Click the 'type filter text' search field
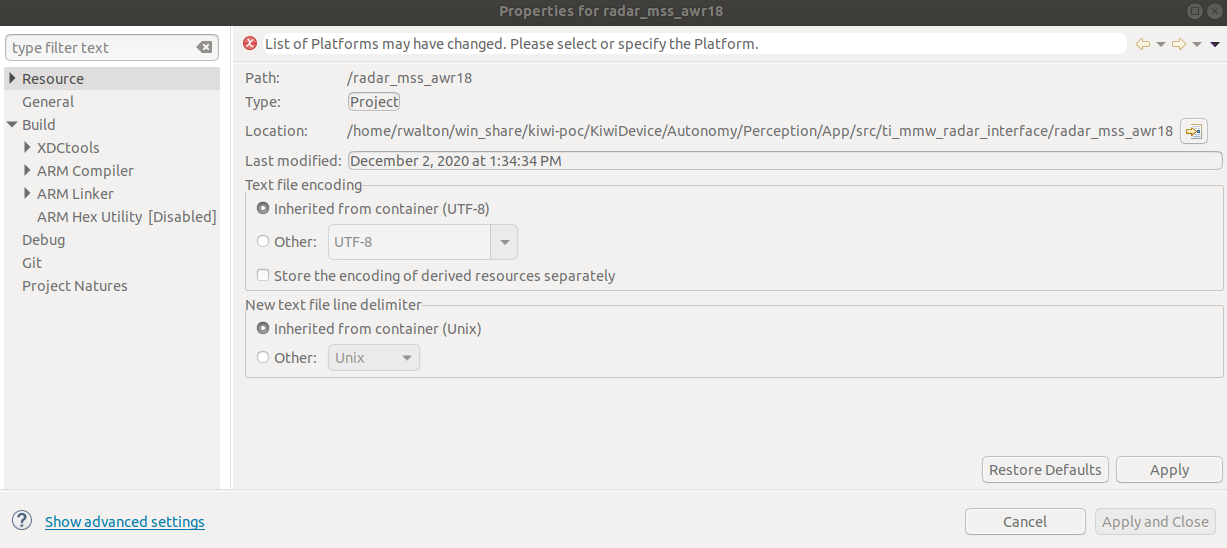 100,47
